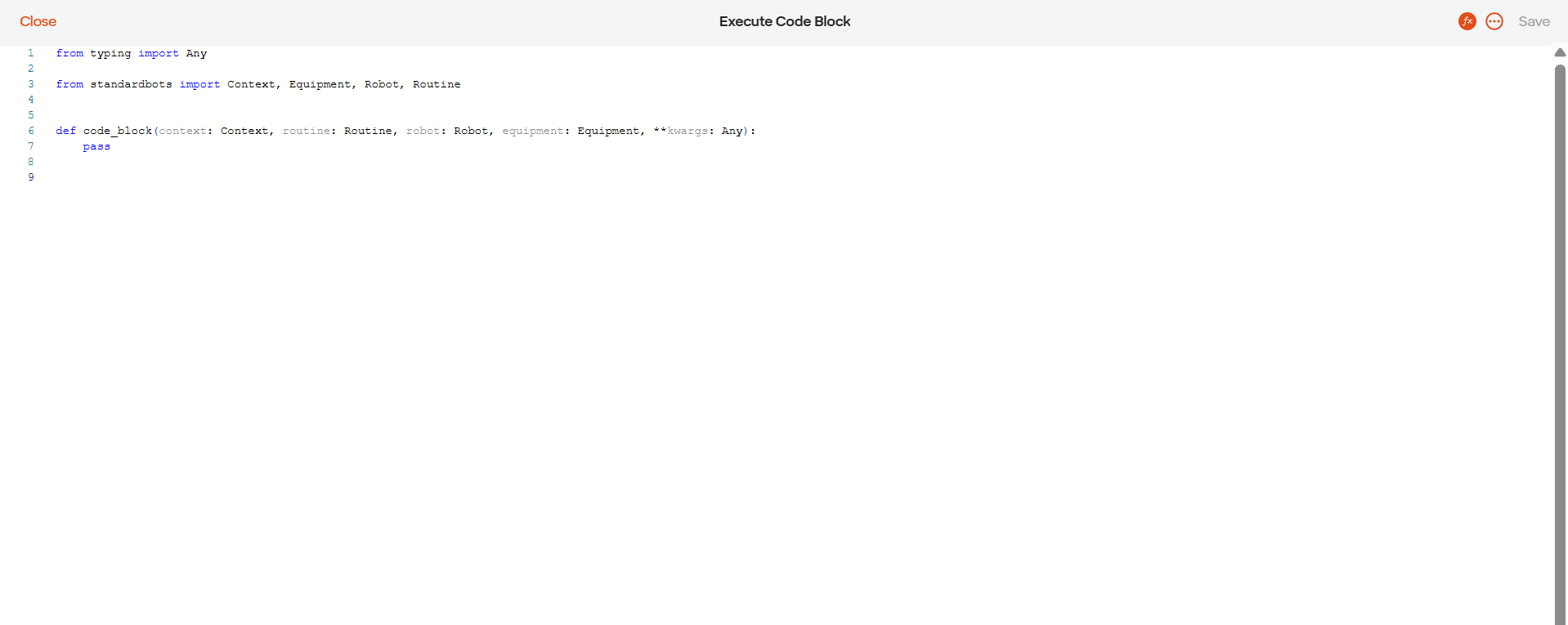Viewport: 1568px width, 625px height.
Task: Click the 'robot' parameter name
Action: pos(423,131)
